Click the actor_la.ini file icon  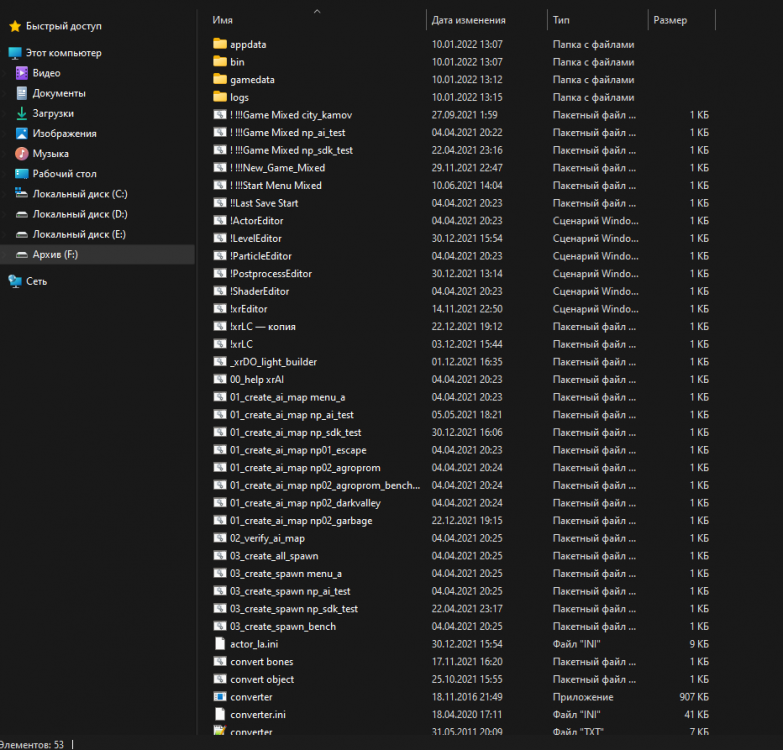pyautogui.click(x=220, y=644)
